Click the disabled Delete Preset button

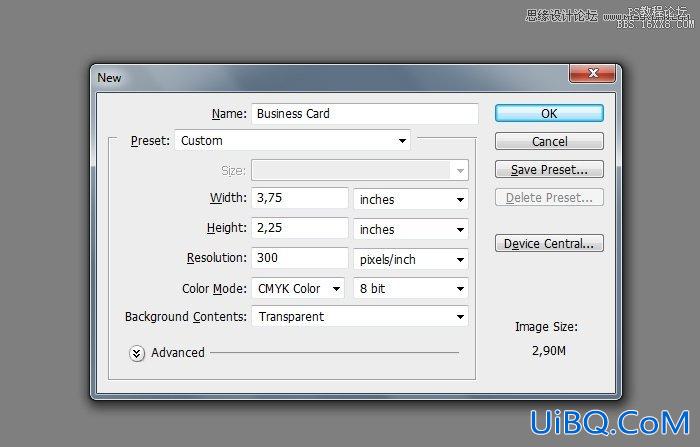tap(549, 197)
